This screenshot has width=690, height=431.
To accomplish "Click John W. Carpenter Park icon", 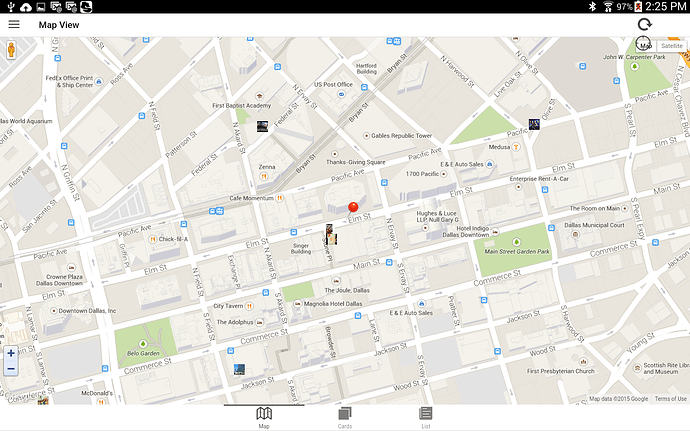I will (x=634, y=67).
